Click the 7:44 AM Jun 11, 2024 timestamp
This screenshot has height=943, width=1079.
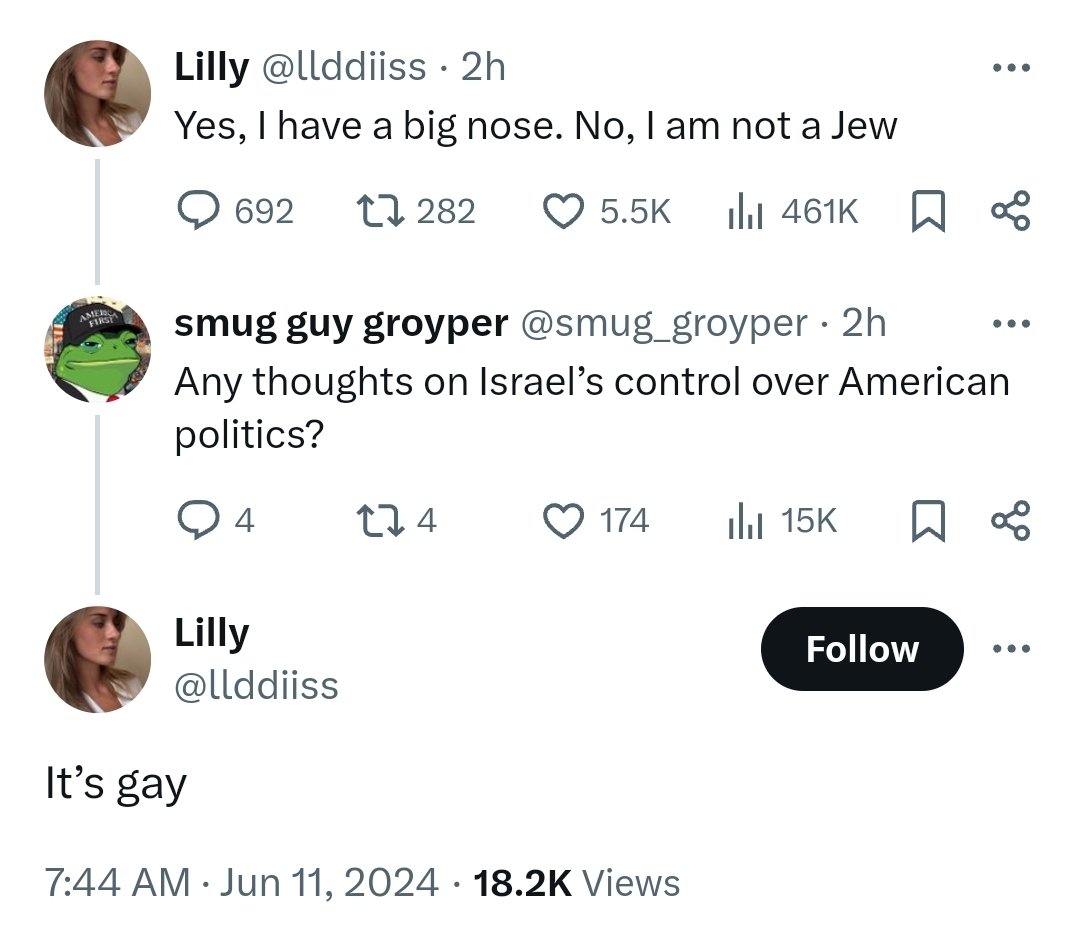click(x=241, y=882)
